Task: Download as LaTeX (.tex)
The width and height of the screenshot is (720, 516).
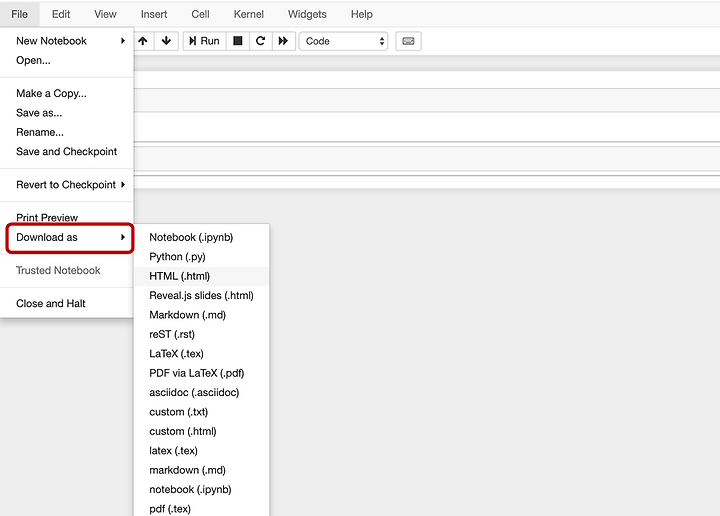Action: click(202, 353)
